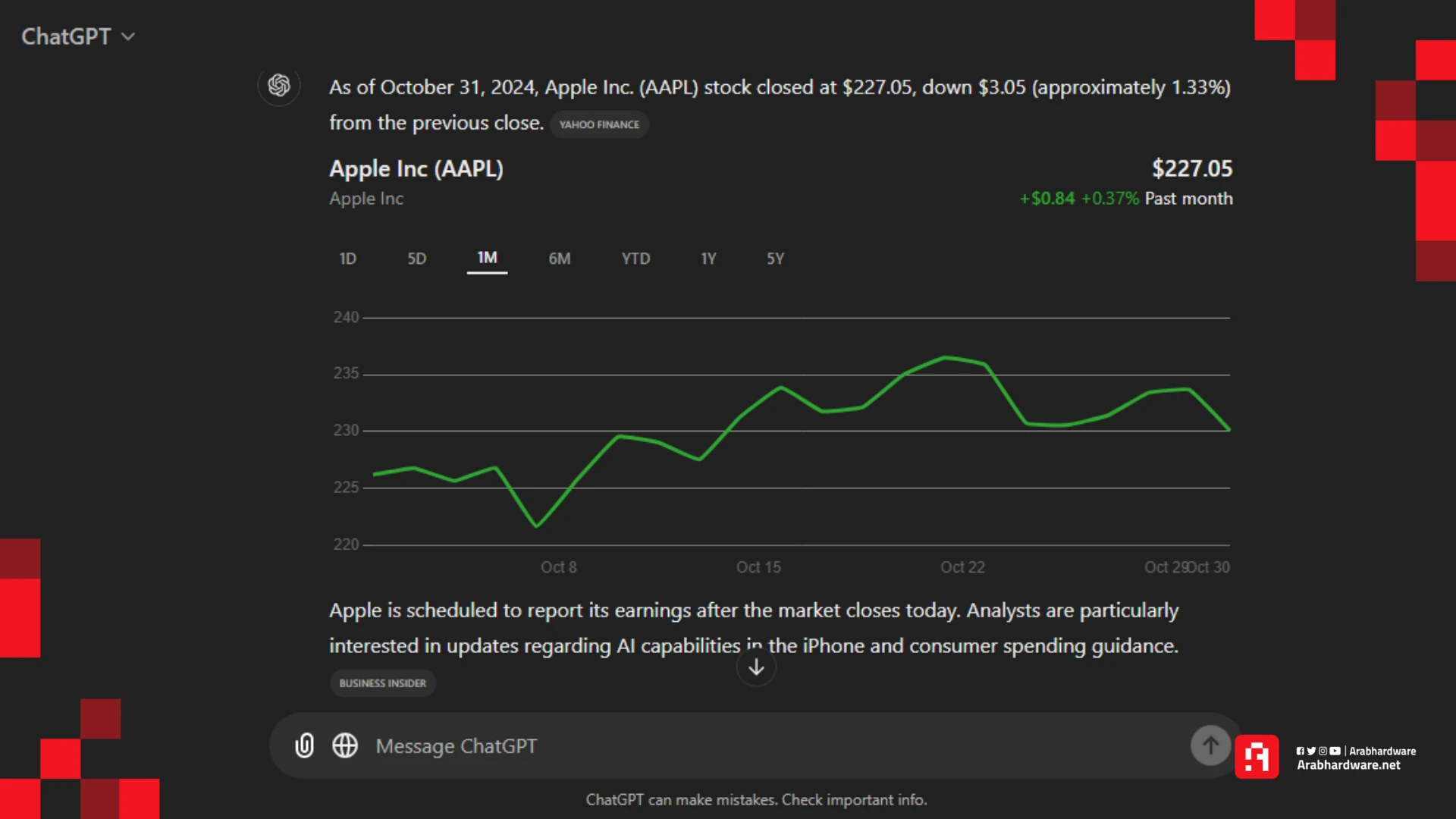The height and width of the screenshot is (819, 1456).
Task: Switch chart to YTD range
Action: 635,259
